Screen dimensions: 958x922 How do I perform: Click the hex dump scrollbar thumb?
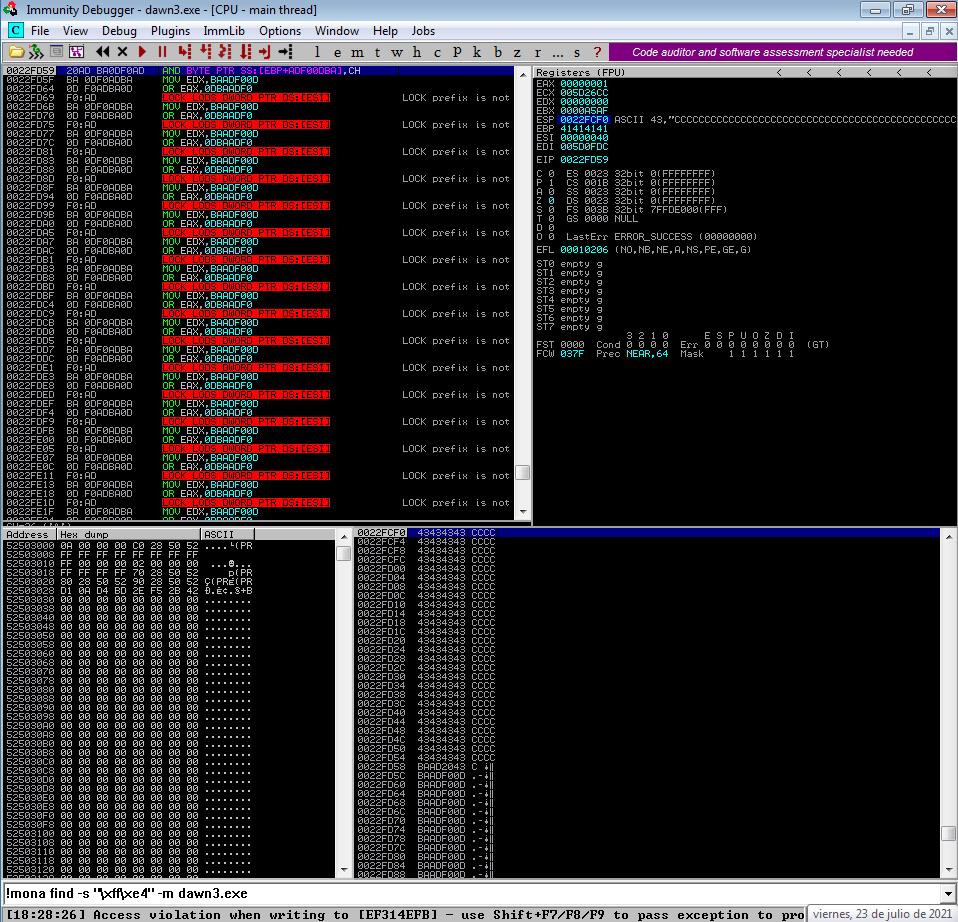tap(343, 554)
